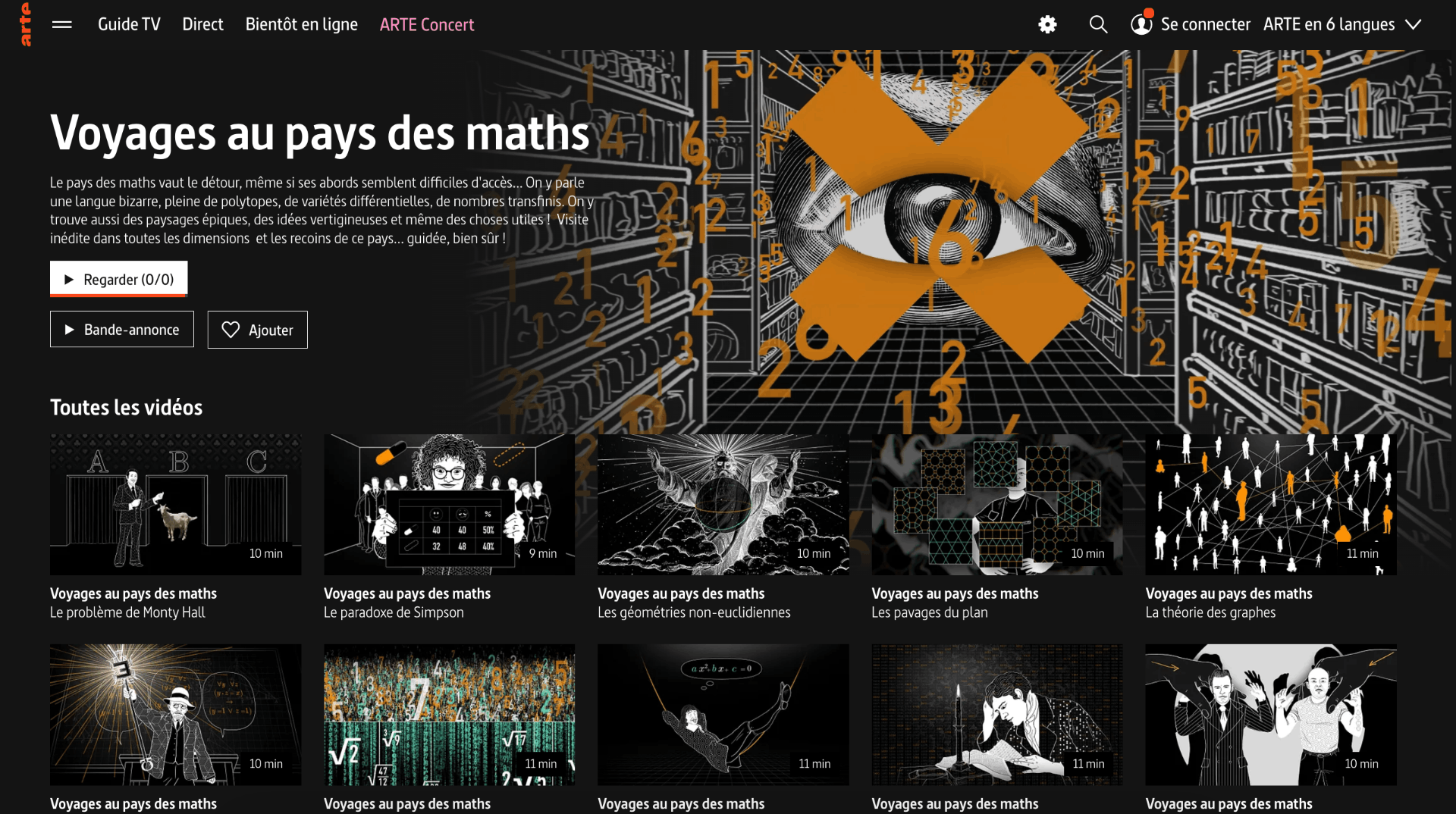Open second-row thumbnail with woman in hammock
Image resolution: width=1456 pixels, height=814 pixels.
click(x=723, y=715)
